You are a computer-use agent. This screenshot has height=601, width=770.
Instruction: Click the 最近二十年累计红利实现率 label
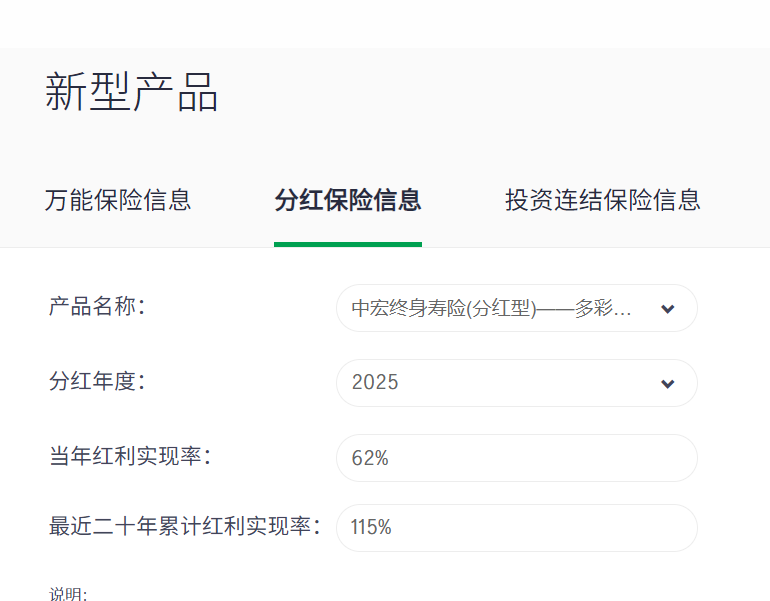tap(185, 526)
